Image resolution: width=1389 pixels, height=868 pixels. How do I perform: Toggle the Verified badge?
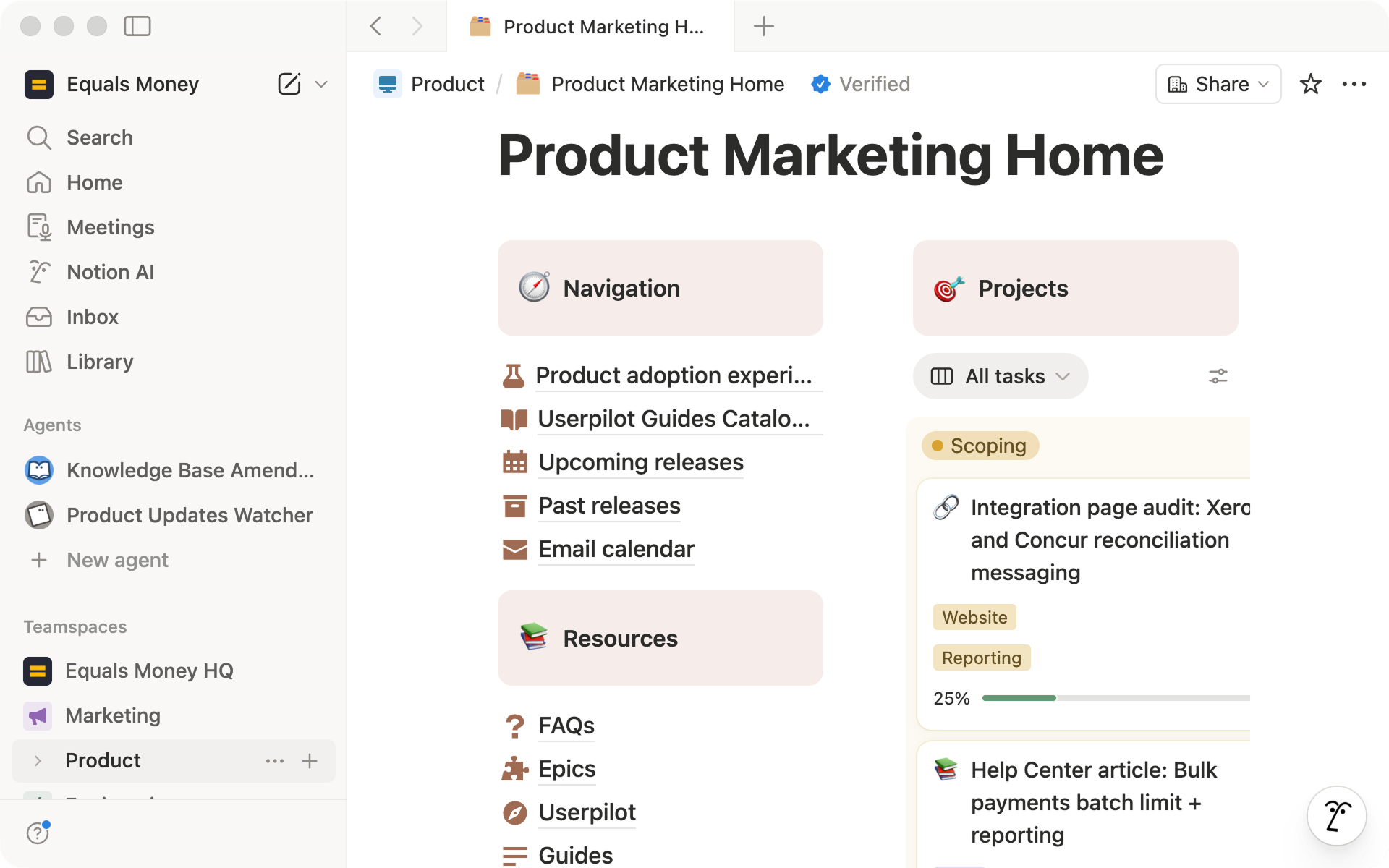click(x=859, y=84)
